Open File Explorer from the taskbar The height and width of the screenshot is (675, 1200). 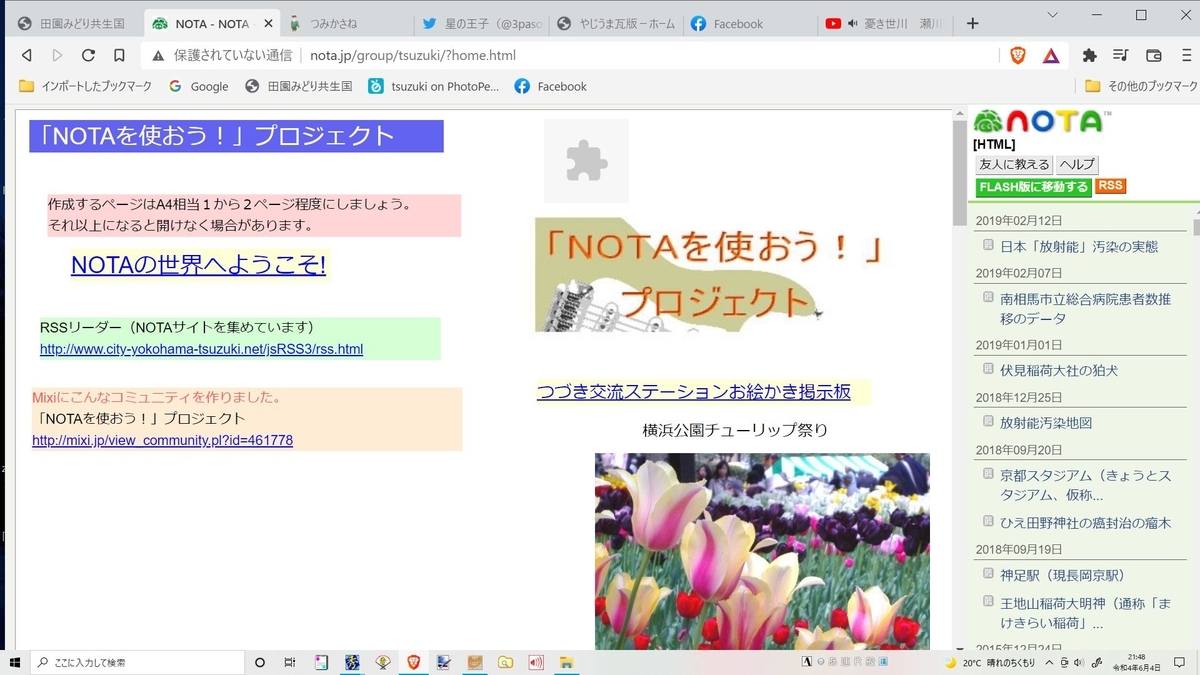click(x=566, y=662)
